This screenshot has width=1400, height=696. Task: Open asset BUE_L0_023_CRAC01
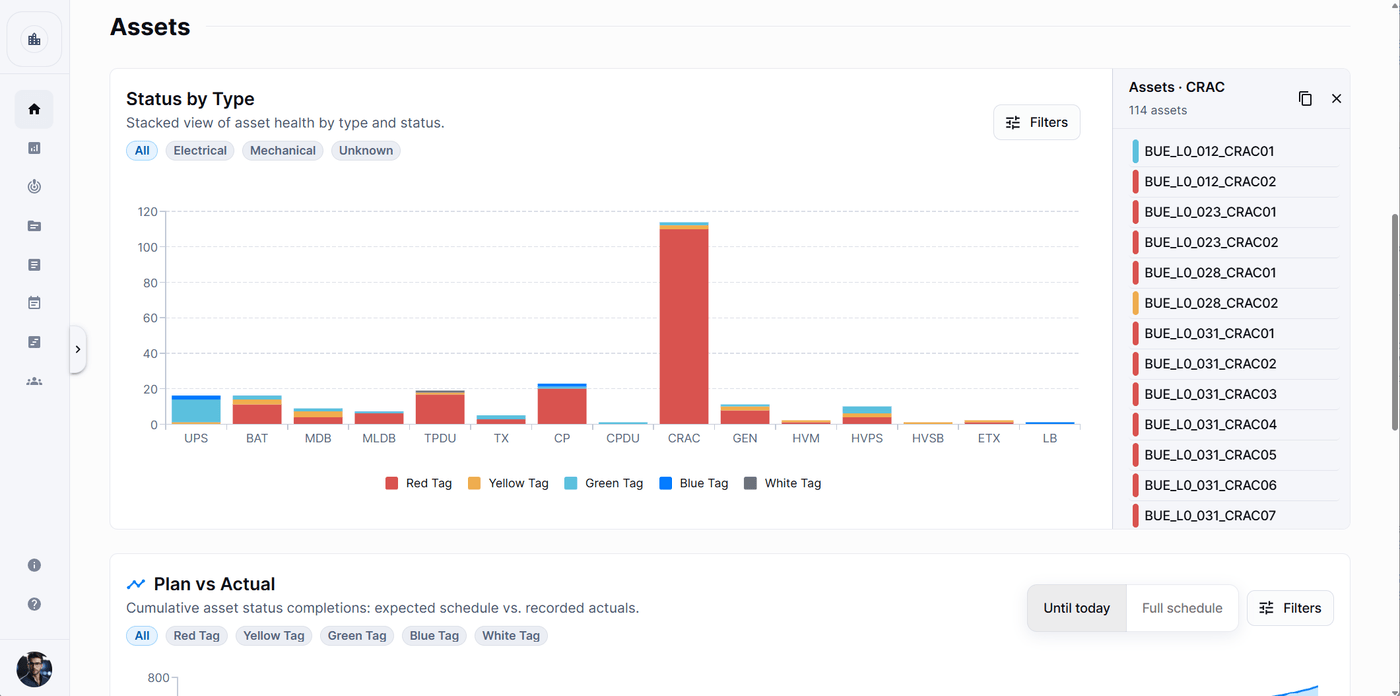pyautogui.click(x=1234, y=212)
